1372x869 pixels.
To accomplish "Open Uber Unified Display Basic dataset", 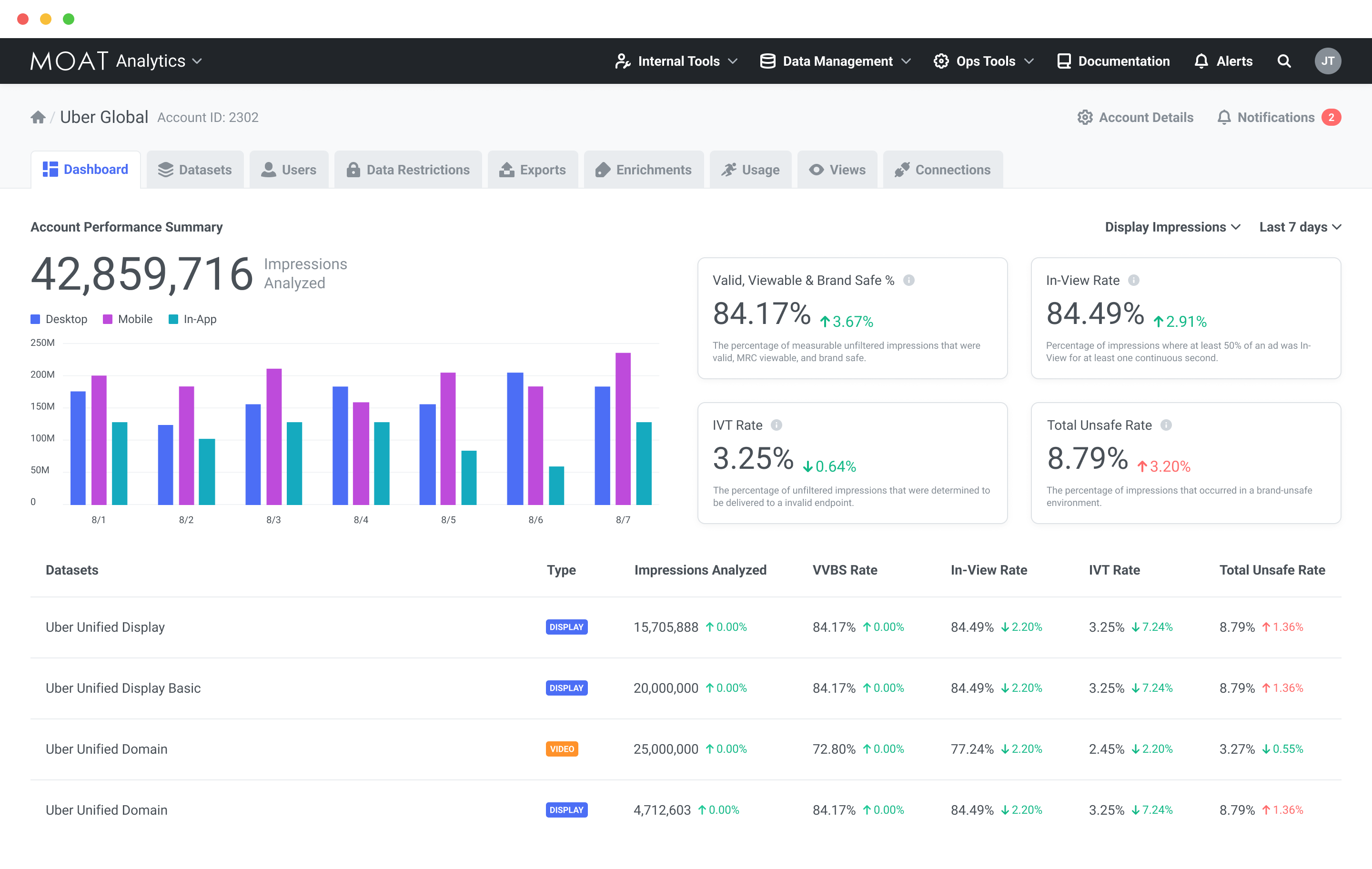I will point(123,688).
